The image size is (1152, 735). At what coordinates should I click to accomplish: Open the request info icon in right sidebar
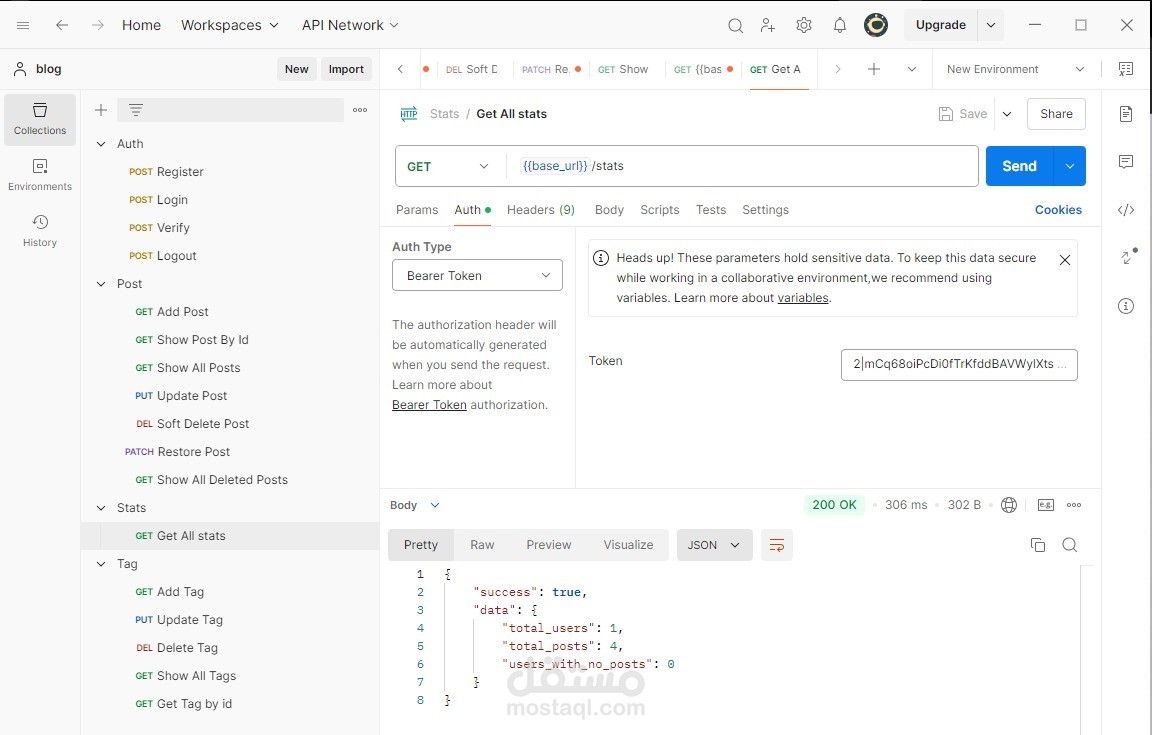(1126, 306)
